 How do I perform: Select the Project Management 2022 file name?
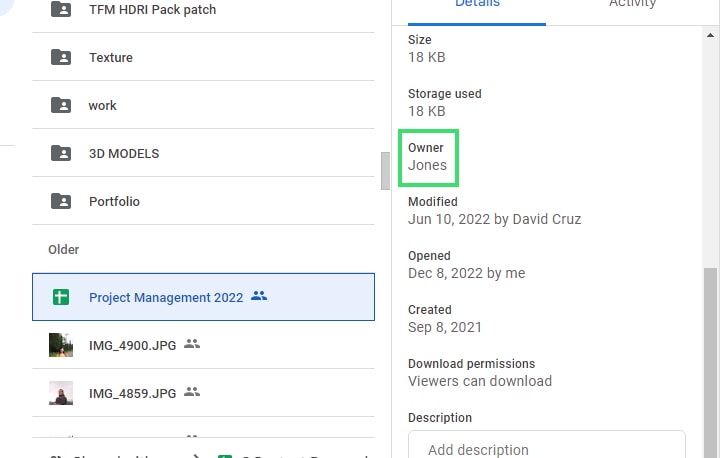coord(166,298)
